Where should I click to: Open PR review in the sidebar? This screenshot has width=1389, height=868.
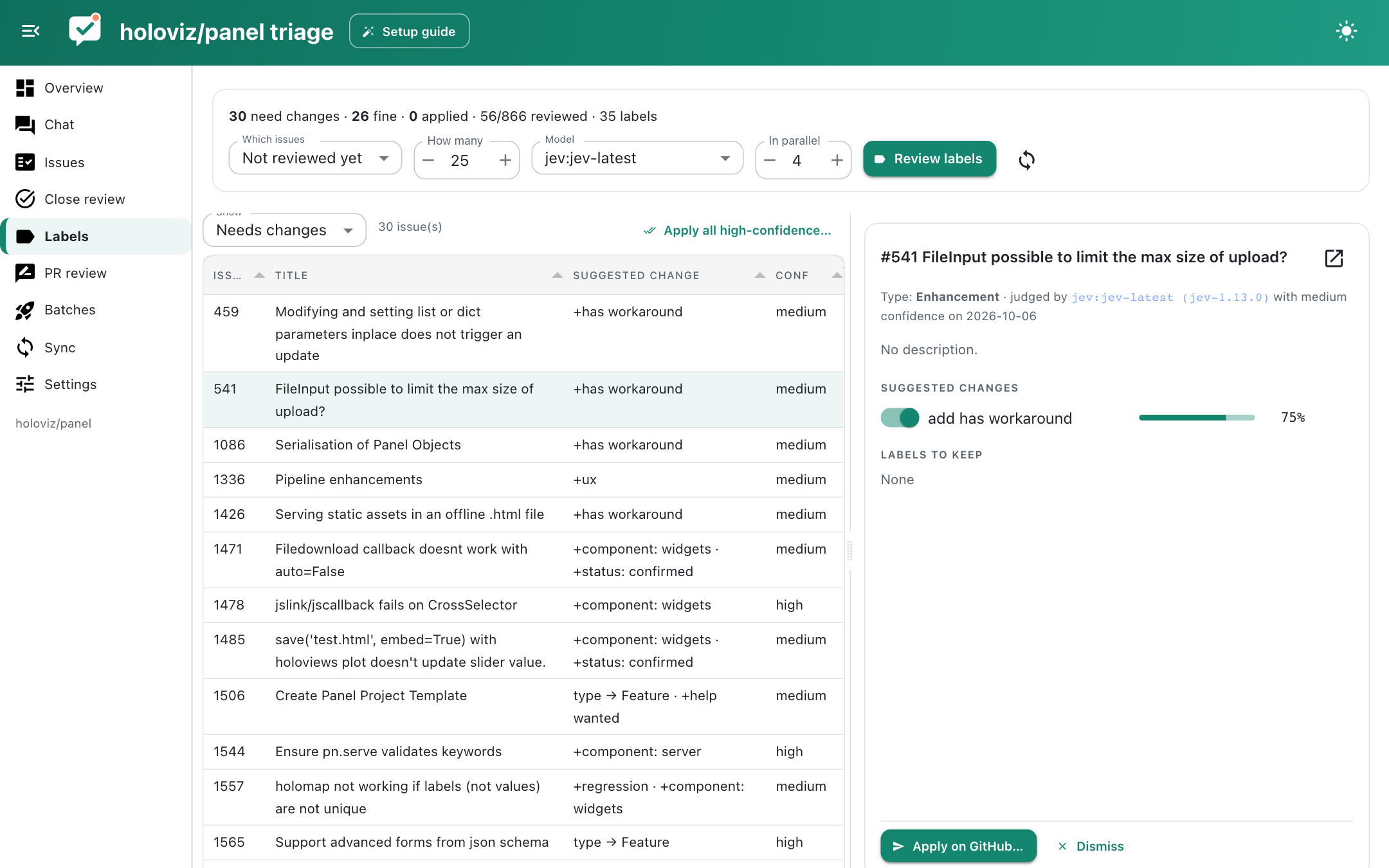96,273
